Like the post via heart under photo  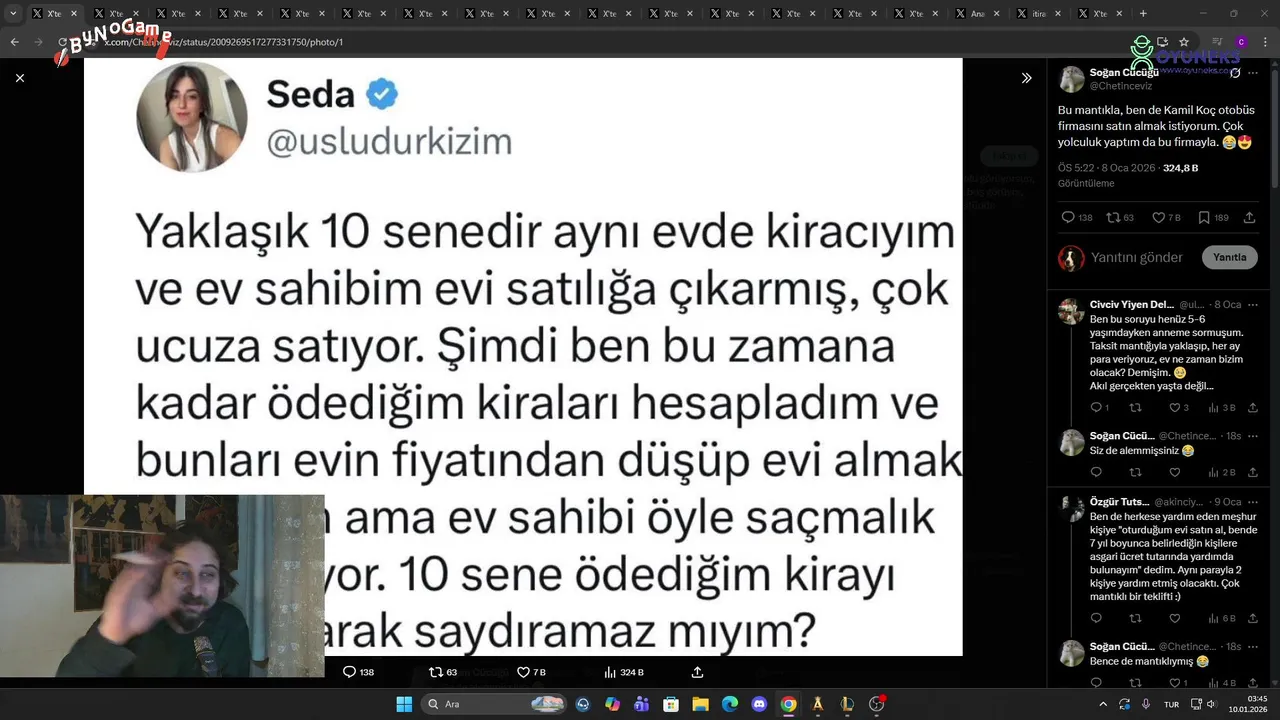[523, 672]
